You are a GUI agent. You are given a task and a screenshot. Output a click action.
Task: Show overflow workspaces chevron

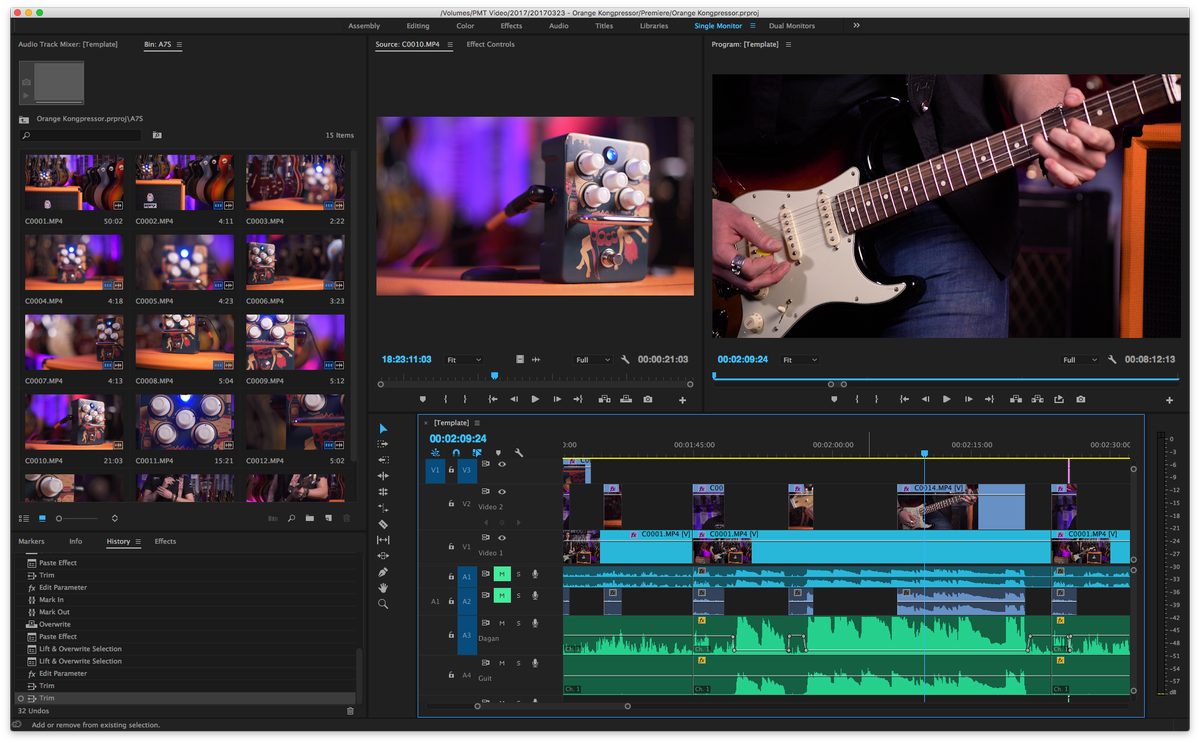tap(856, 25)
